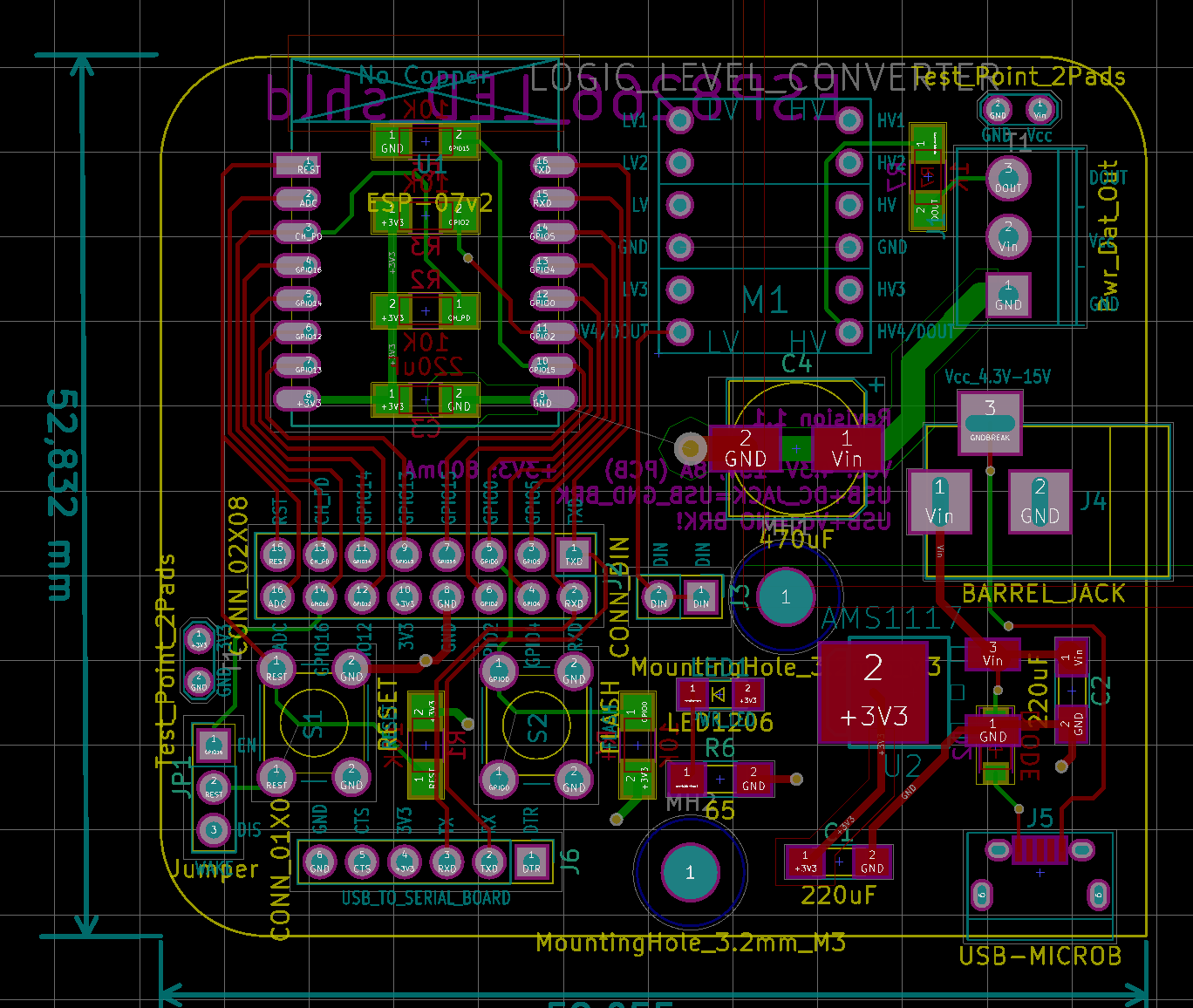Select U1 pad 8 +3V3
The image size is (1193, 1008).
pyautogui.click(x=297, y=399)
